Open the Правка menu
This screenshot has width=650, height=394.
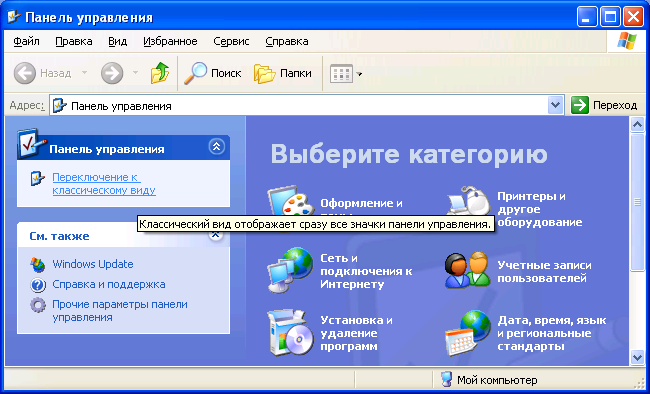[x=74, y=41]
